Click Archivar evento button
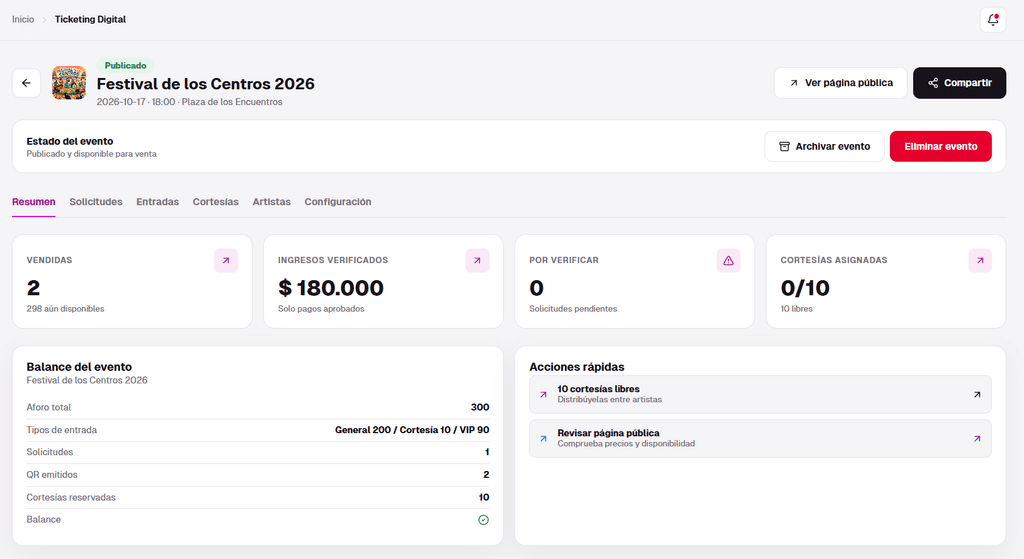 [x=824, y=146]
